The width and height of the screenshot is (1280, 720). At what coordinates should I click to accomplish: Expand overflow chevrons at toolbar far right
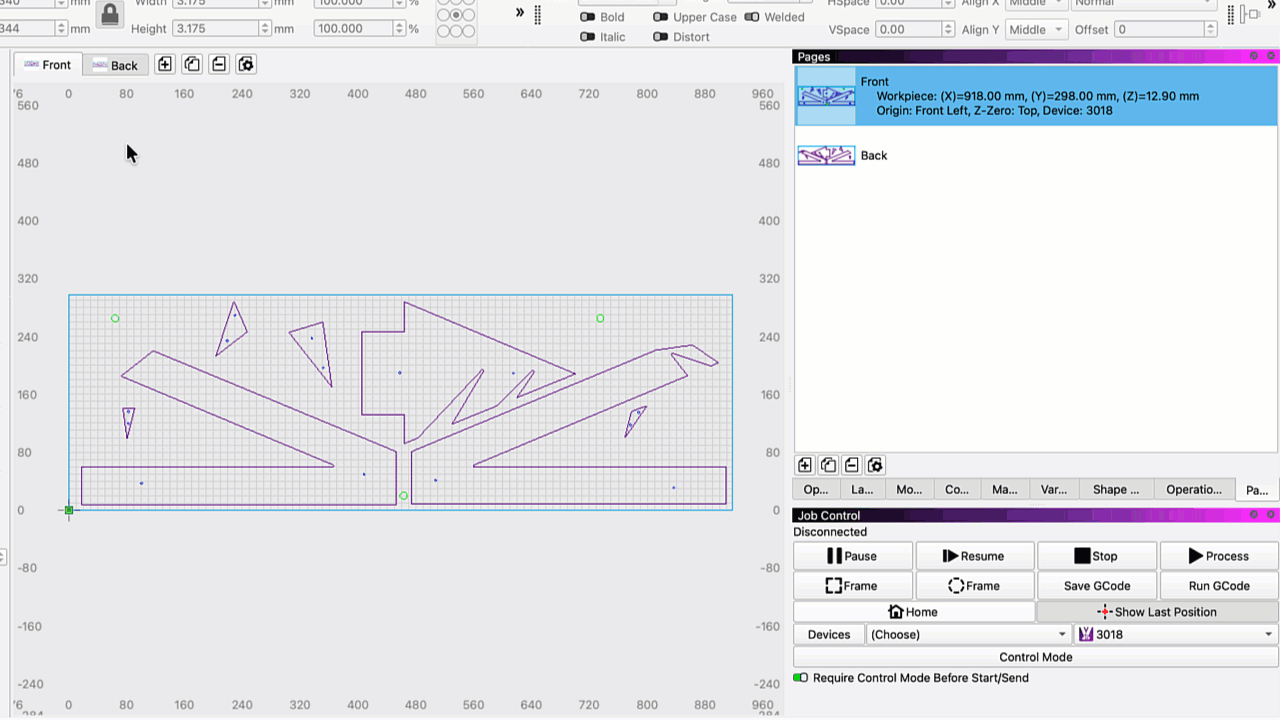(1272, 4)
